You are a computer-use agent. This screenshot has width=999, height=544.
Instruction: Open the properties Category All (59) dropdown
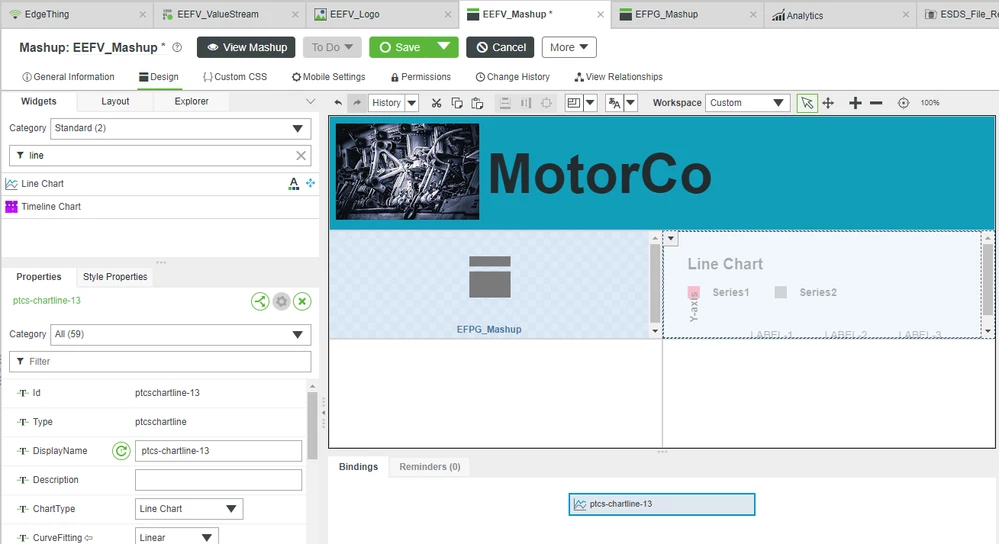[180, 334]
